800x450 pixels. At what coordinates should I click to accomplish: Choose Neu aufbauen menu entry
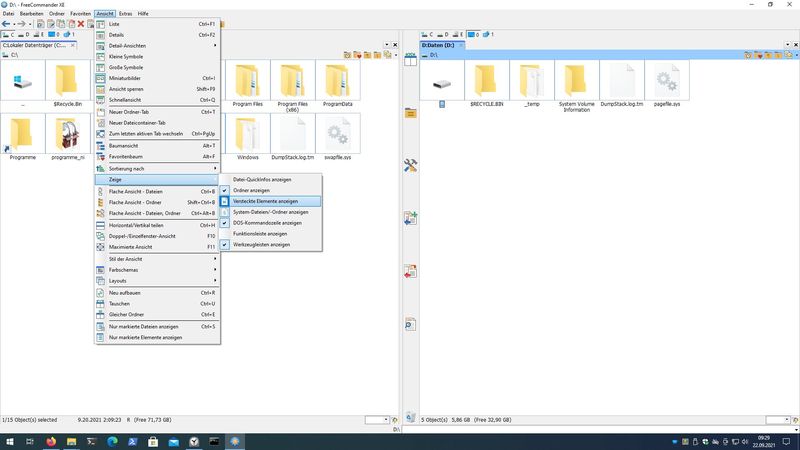(157, 293)
